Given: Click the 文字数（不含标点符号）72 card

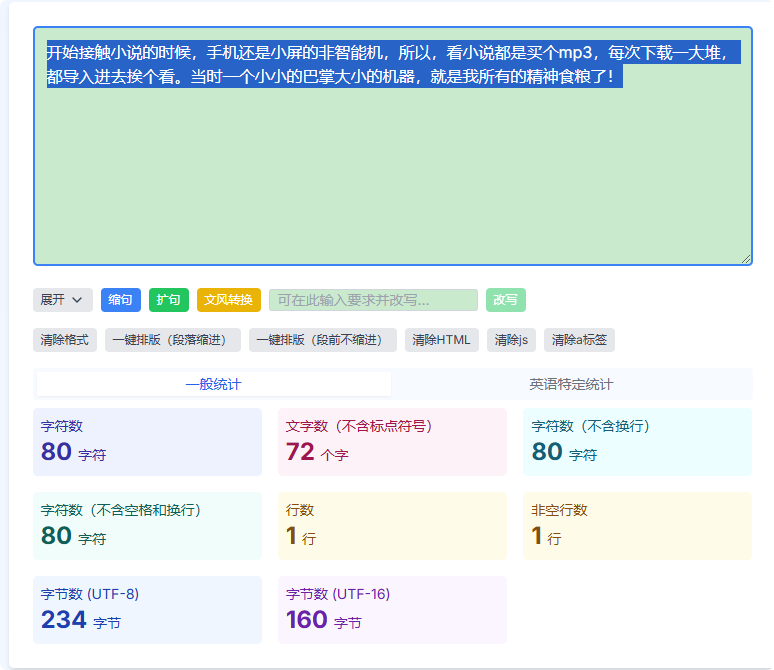Looking at the screenshot, I should point(392,442).
